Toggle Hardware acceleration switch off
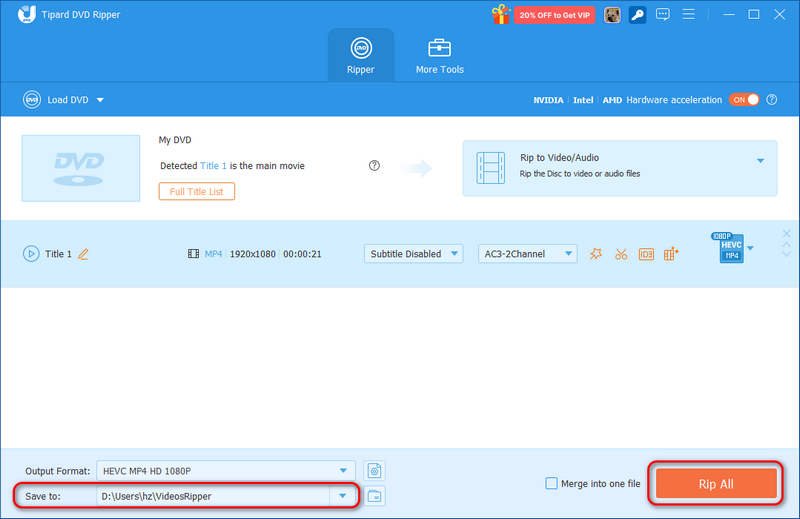The width and height of the screenshot is (800, 519). click(x=744, y=100)
